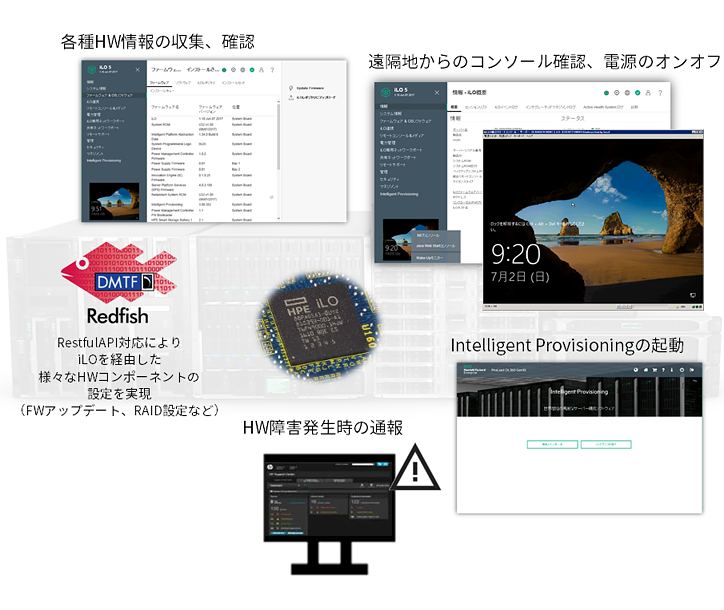The image size is (724, 610).
Task: Click the upload to iLO repository icon
Action: [x=291, y=97]
